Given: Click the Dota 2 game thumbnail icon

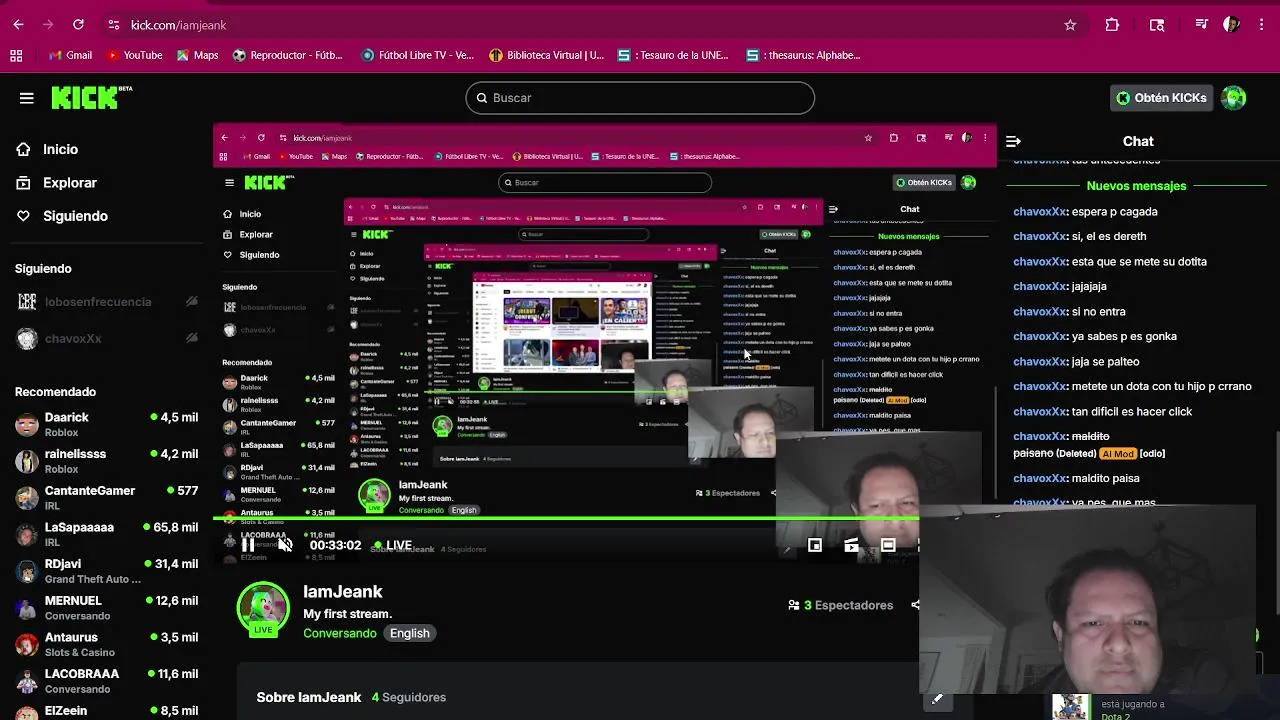Looking at the screenshot, I should 1070,707.
